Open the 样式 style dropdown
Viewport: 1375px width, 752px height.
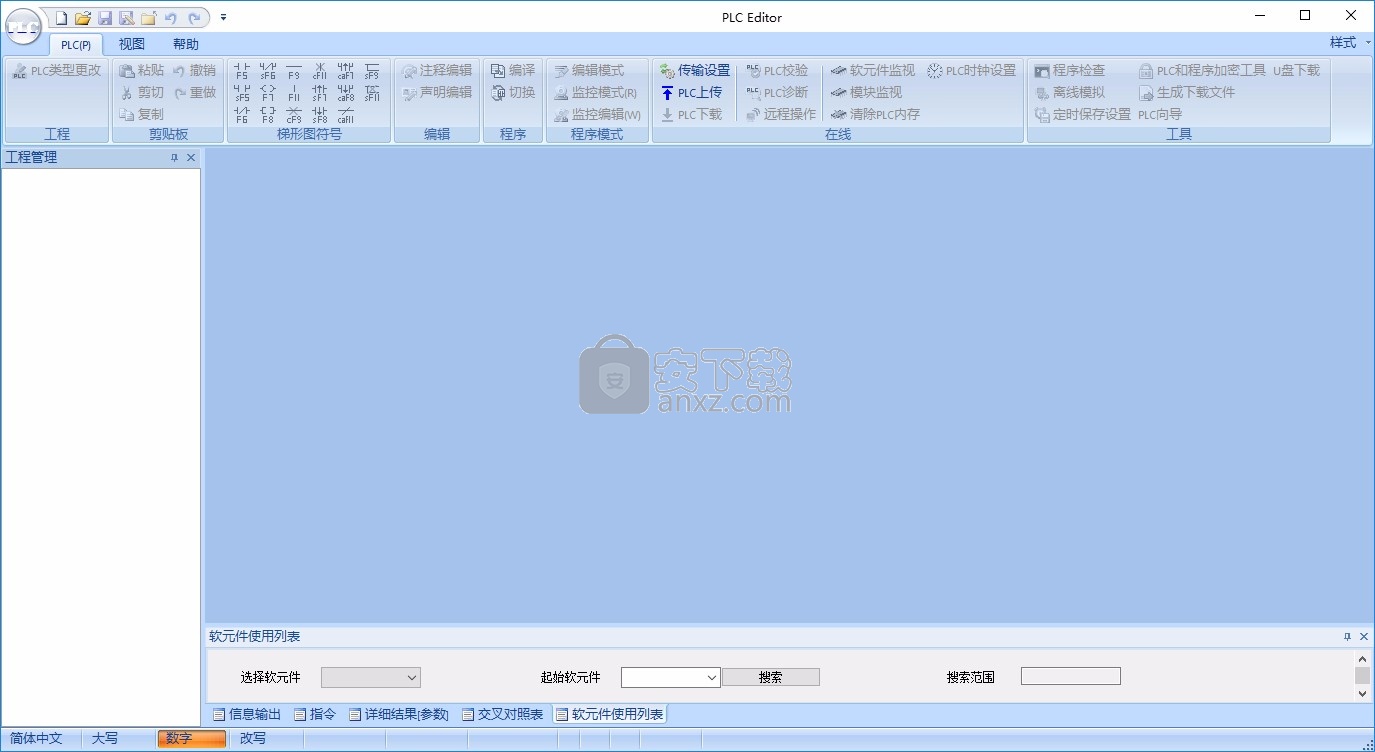tap(1350, 43)
